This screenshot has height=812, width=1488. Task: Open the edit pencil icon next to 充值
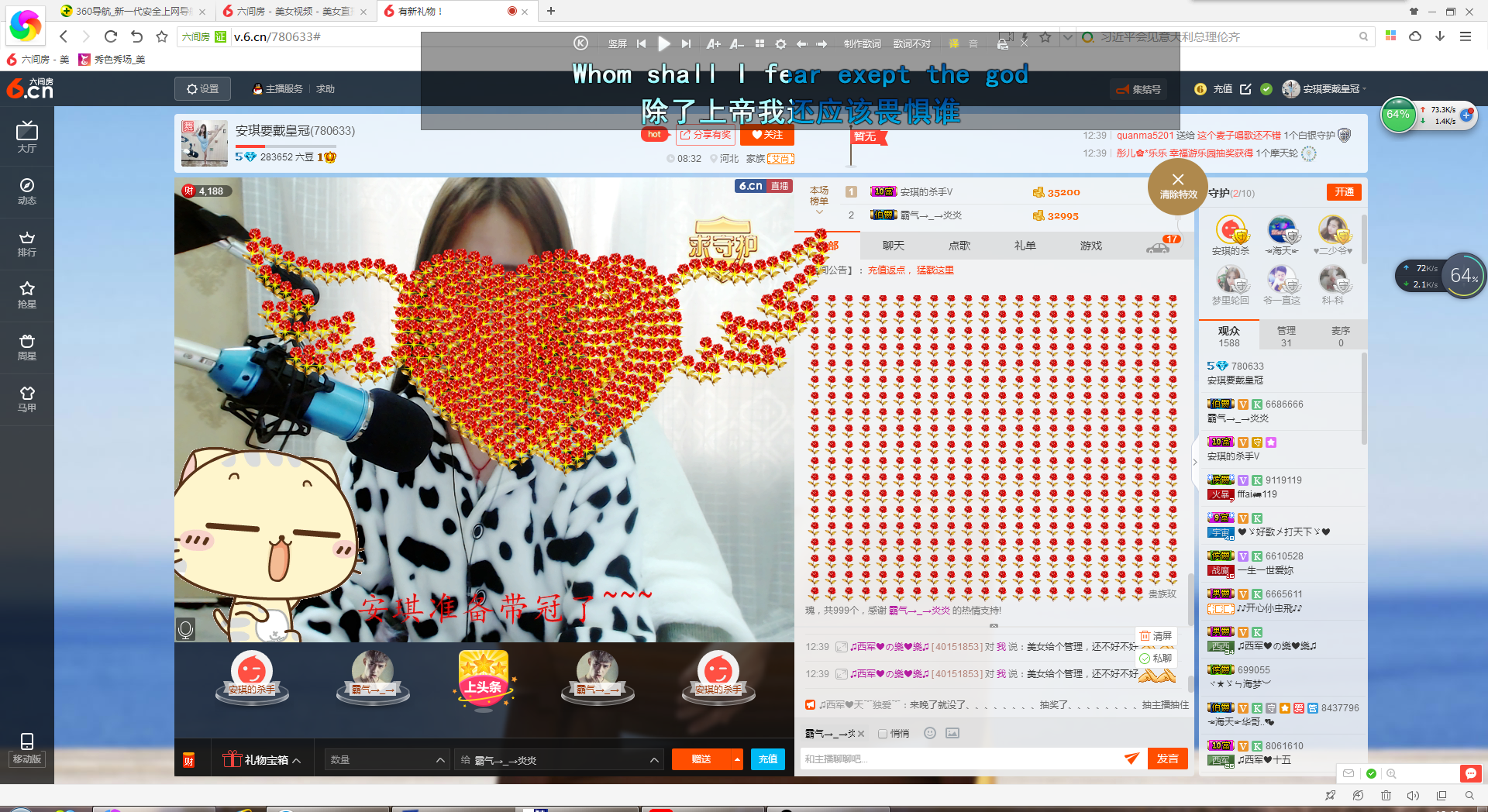1245,89
